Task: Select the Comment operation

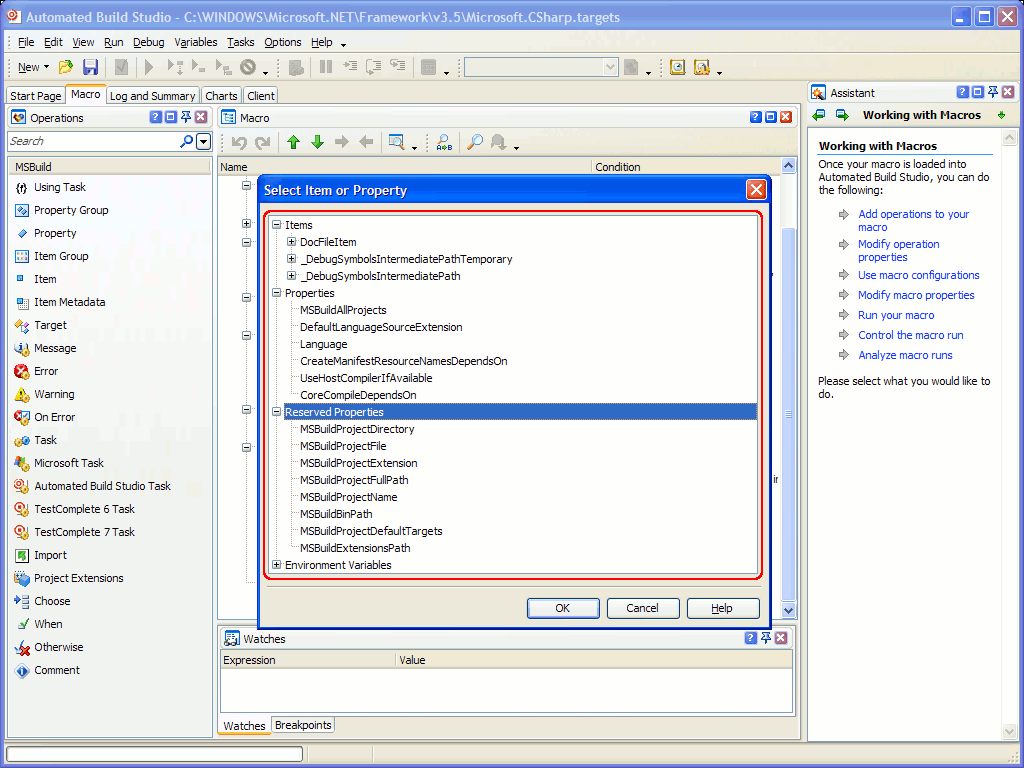Action: pyautogui.click(x=57, y=670)
